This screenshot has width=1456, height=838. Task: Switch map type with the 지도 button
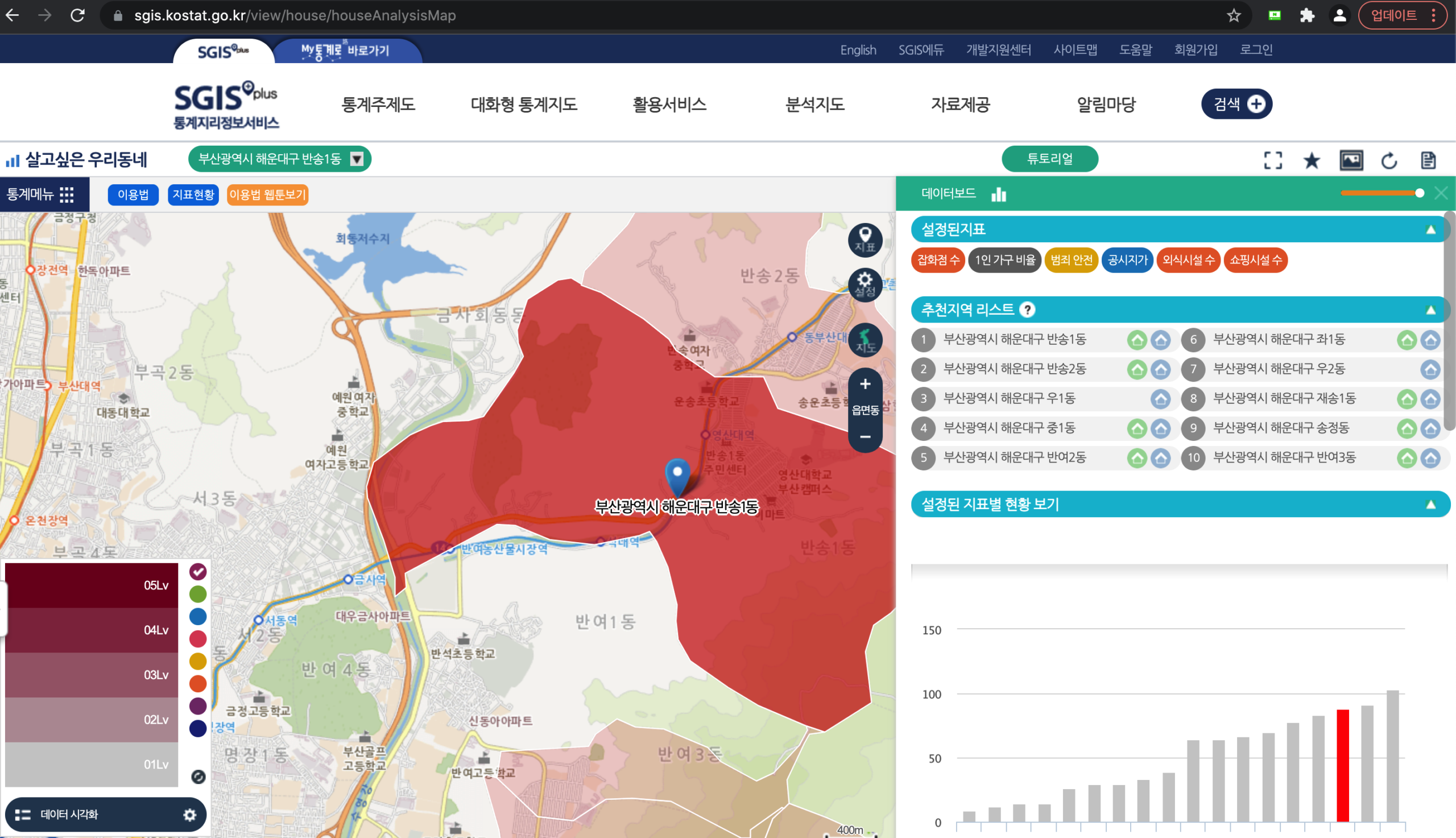[x=864, y=340]
